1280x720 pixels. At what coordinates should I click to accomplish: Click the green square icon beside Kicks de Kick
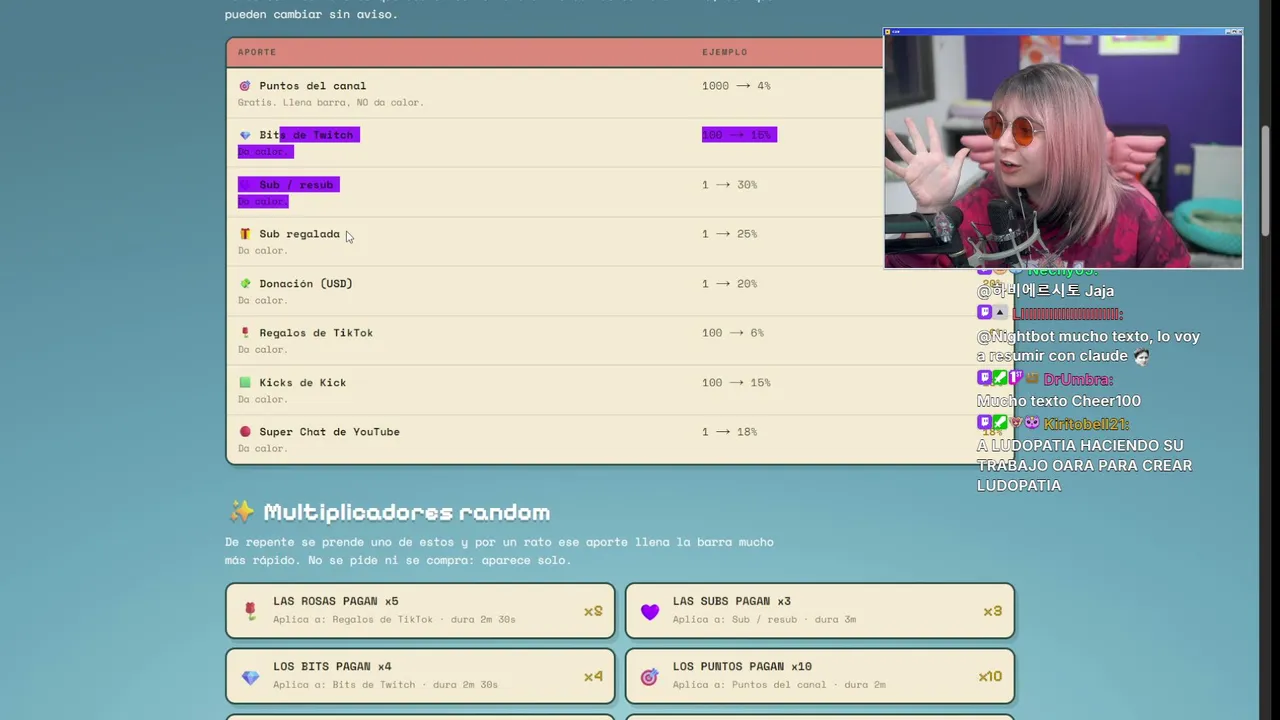click(245, 383)
